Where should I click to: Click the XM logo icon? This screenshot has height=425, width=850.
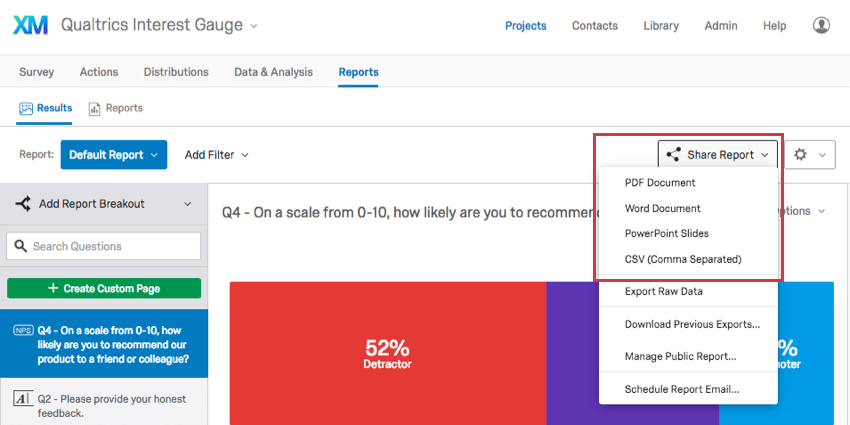30,25
